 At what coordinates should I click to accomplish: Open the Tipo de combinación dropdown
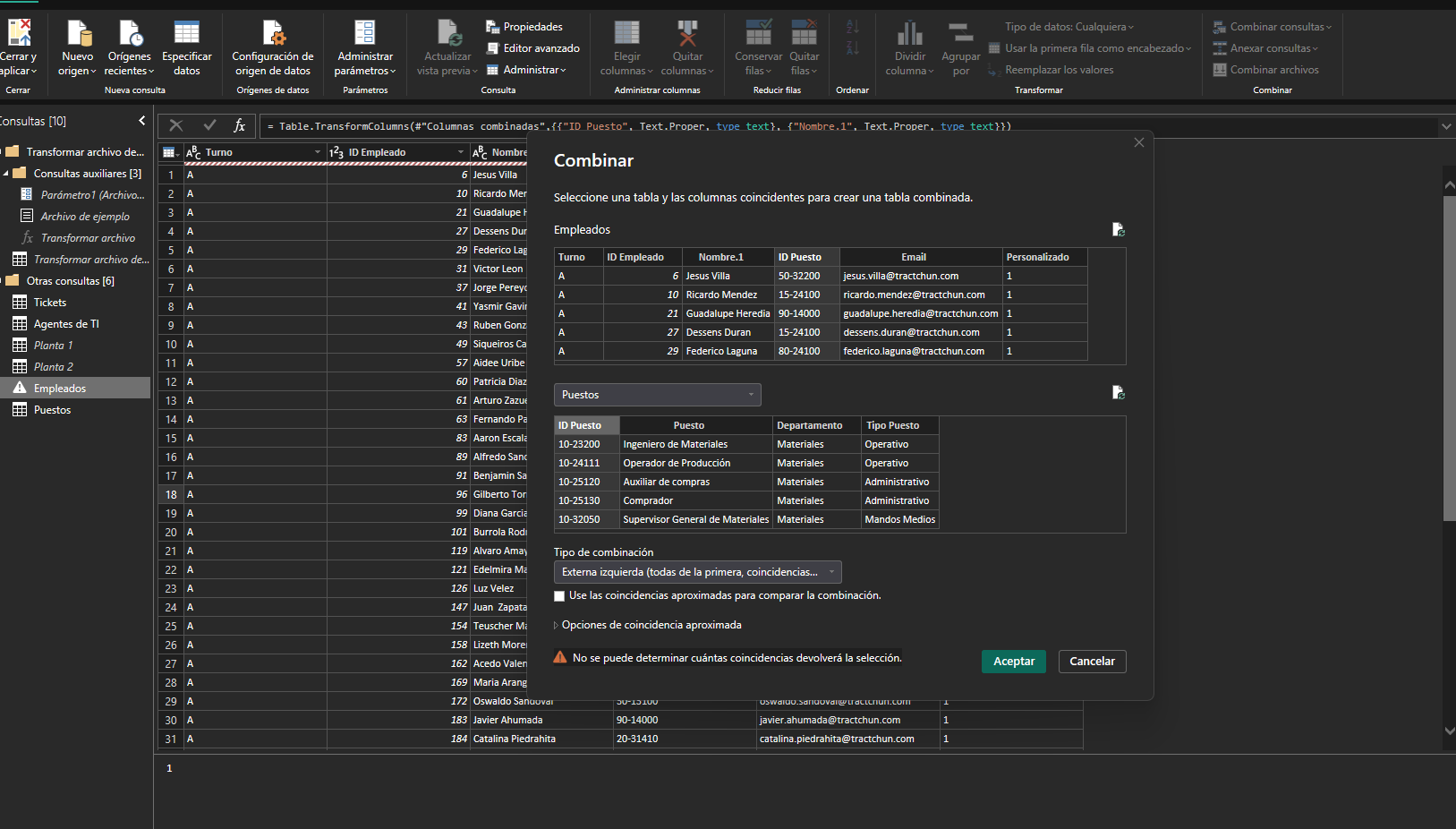pyautogui.click(x=697, y=572)
